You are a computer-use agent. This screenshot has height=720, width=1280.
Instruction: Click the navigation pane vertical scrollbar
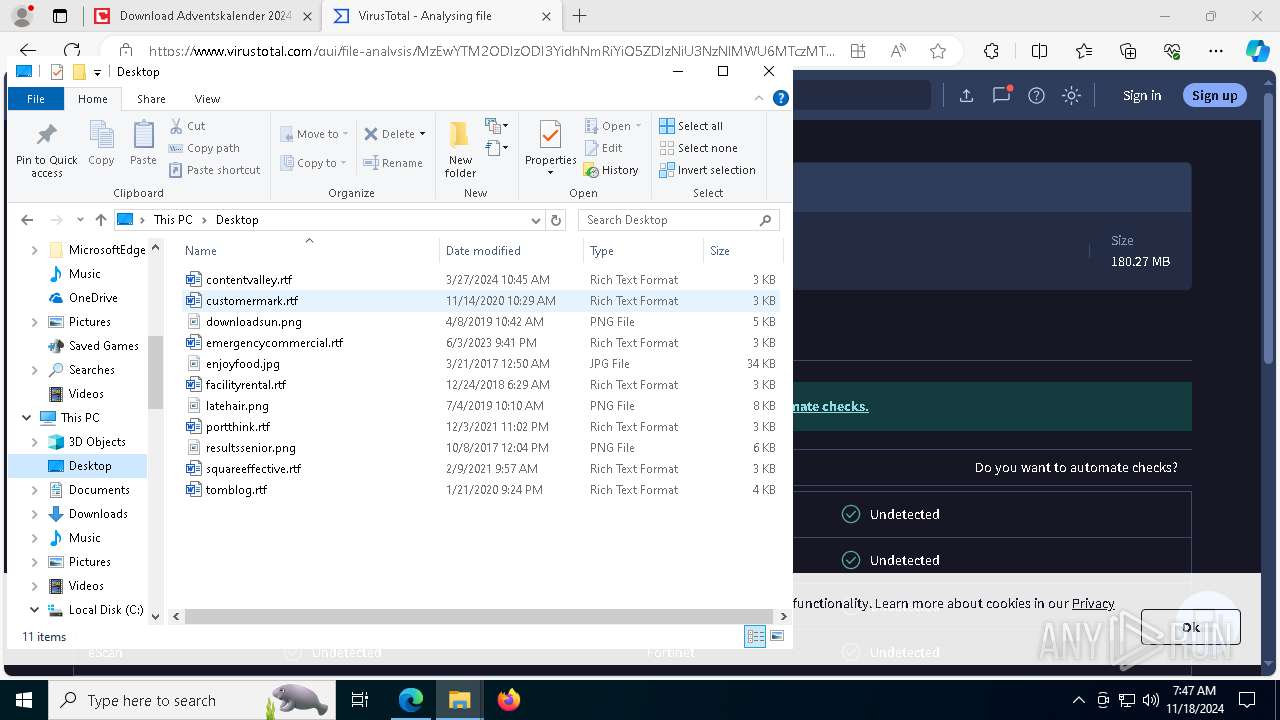[155, 372]
